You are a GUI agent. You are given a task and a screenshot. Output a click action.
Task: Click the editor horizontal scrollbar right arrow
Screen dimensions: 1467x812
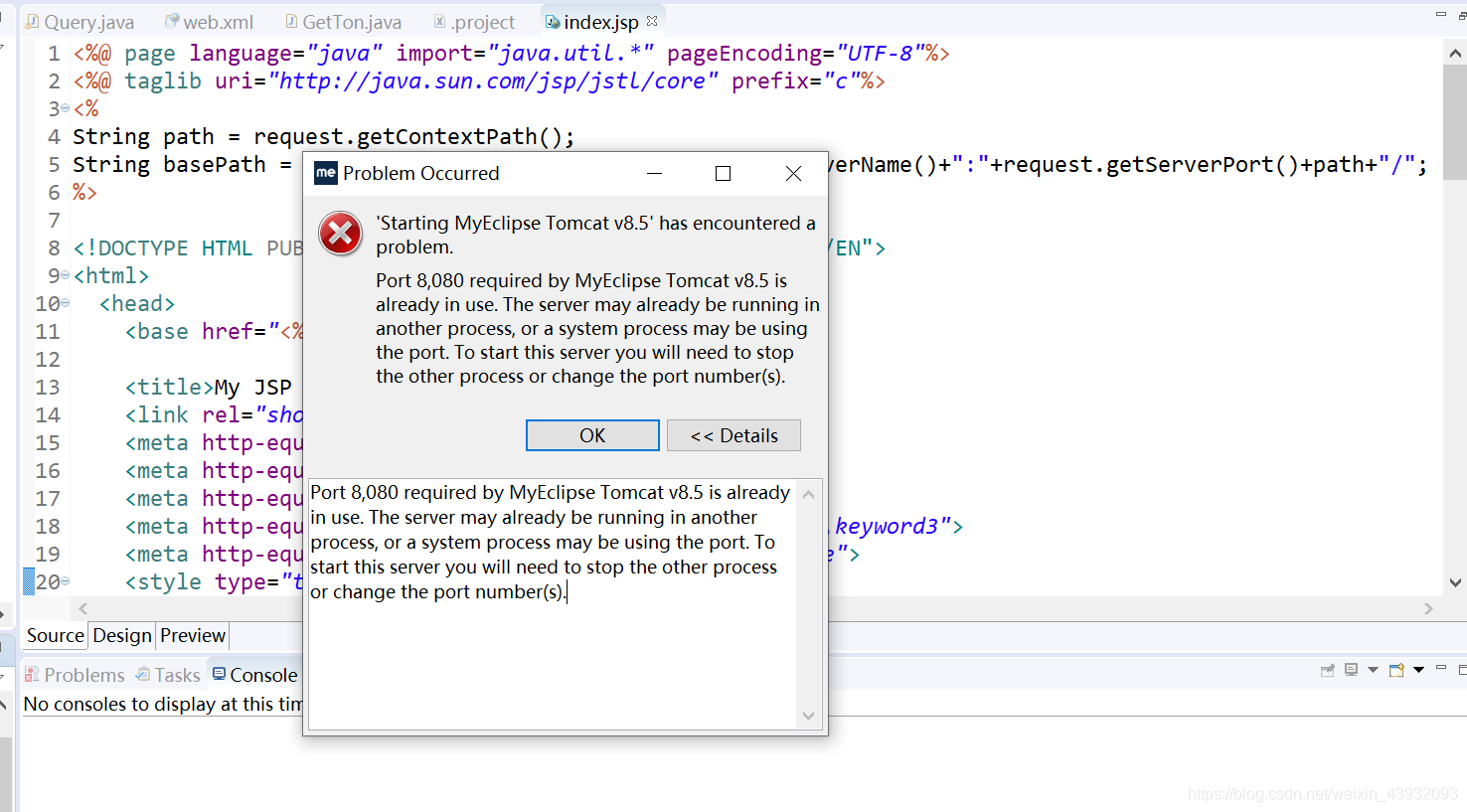coord(1428,608)
